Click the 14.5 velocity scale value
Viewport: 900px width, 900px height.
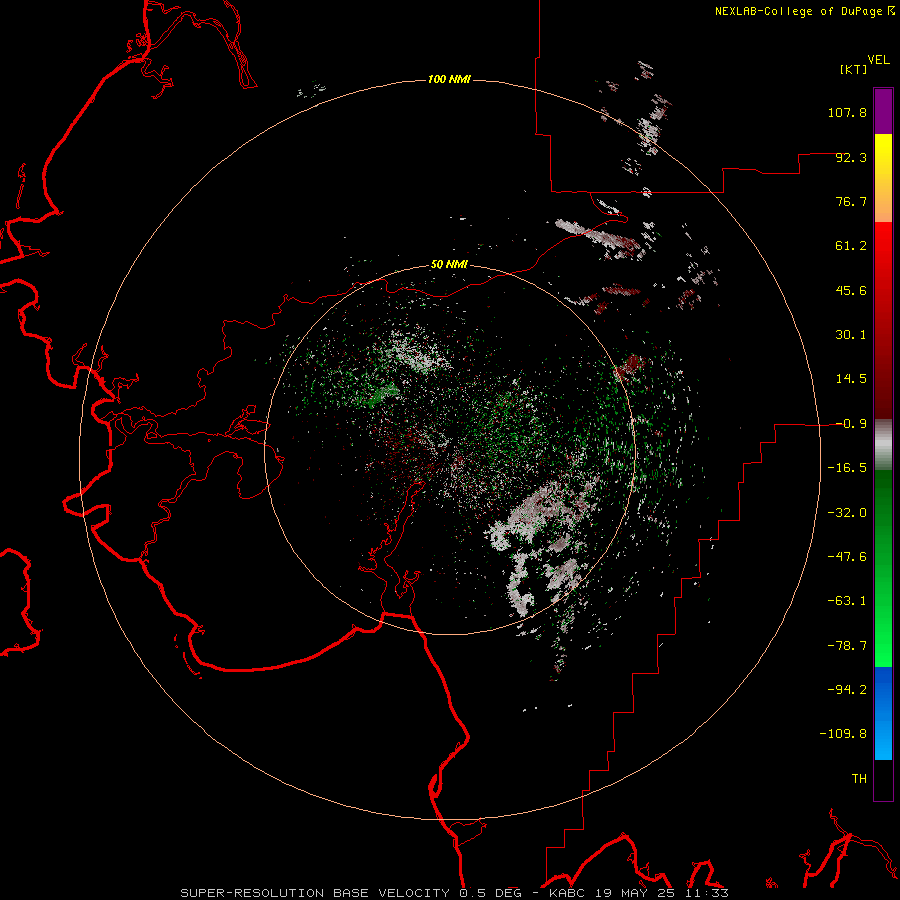click(851, 379)
